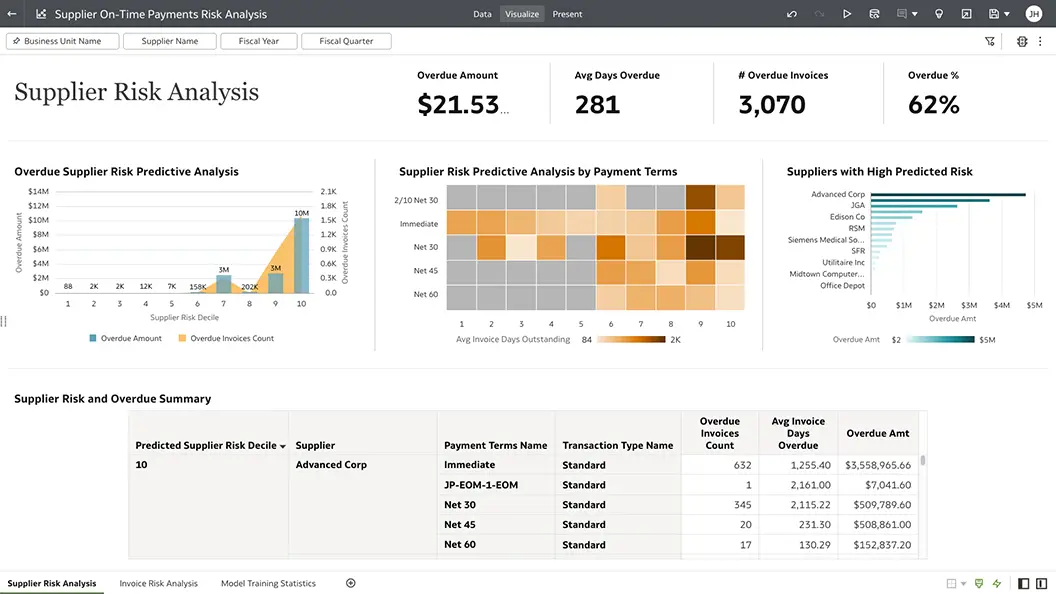Open the Invoice Risk Analysis canvas
1056x594 pixels.
tap(158, 583)
